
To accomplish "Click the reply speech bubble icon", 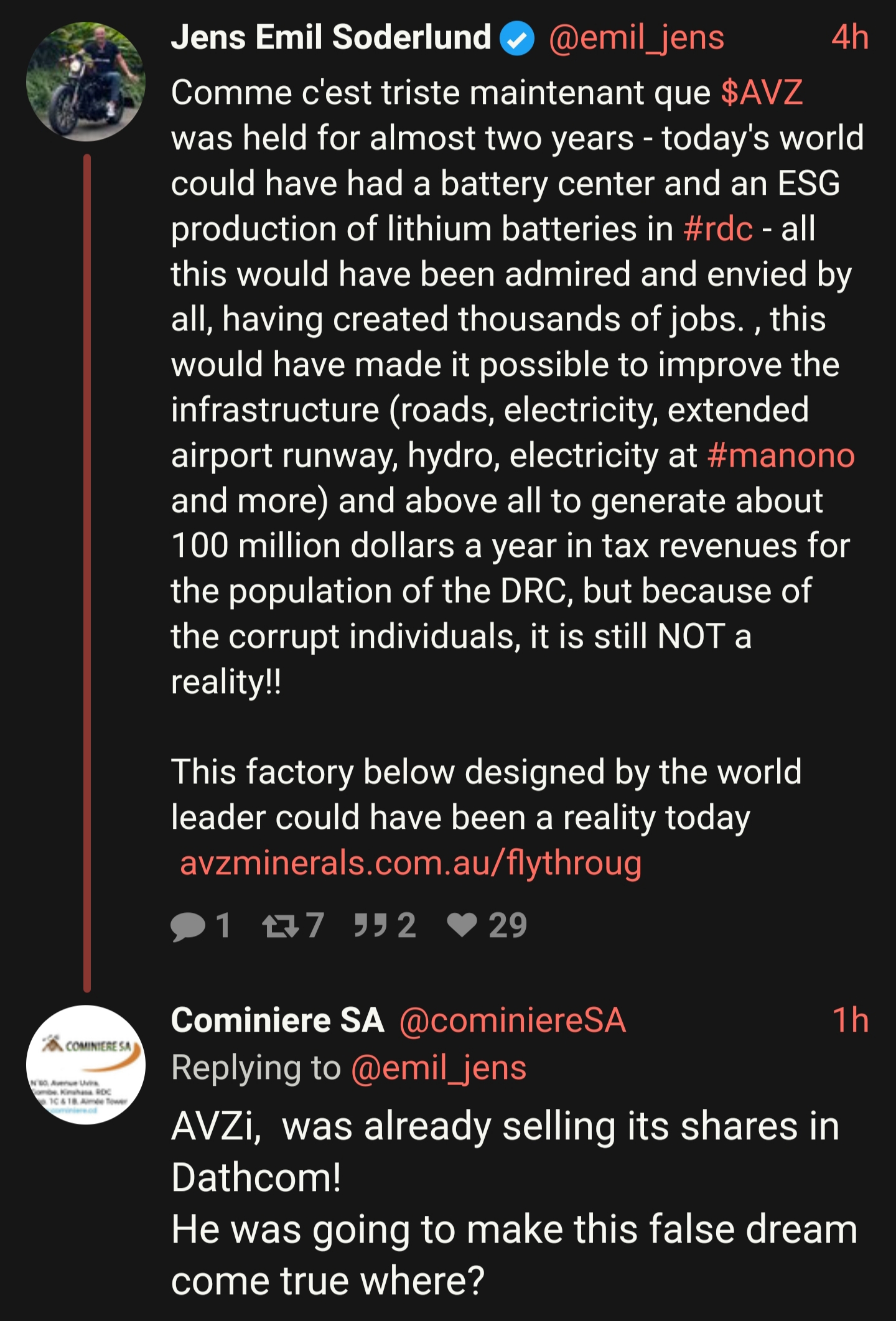I will [x=188, y=926].
